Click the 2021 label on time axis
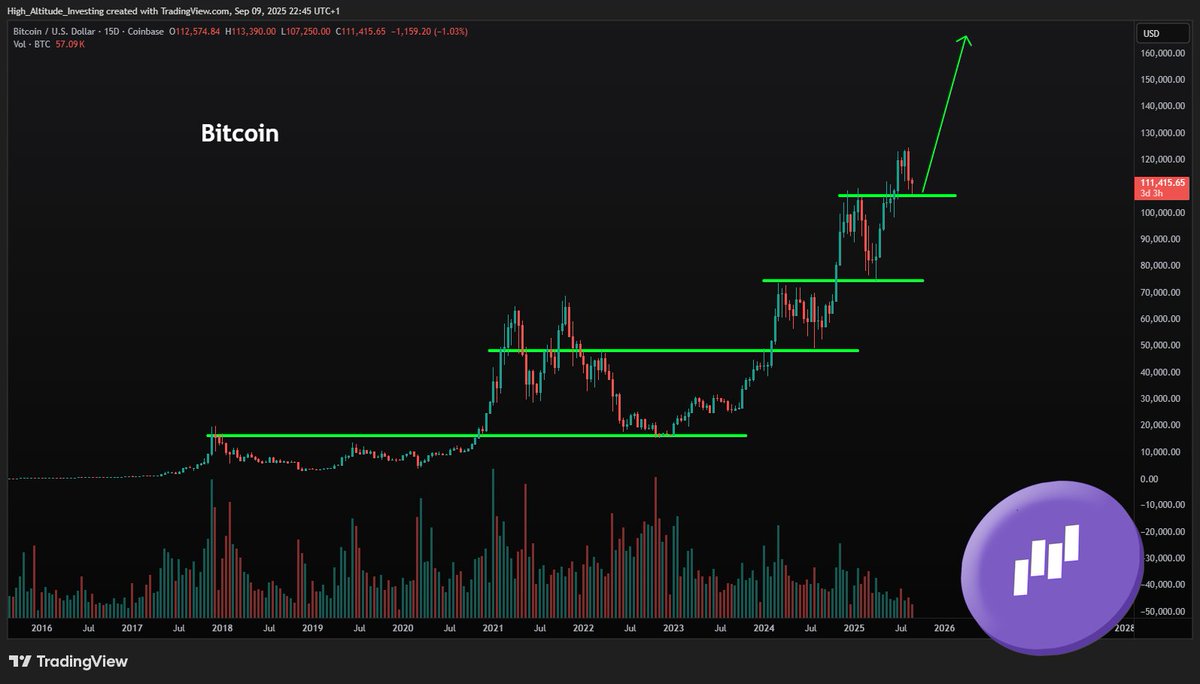The width and height of the screenshot is (1200, 684). (492, 629)
